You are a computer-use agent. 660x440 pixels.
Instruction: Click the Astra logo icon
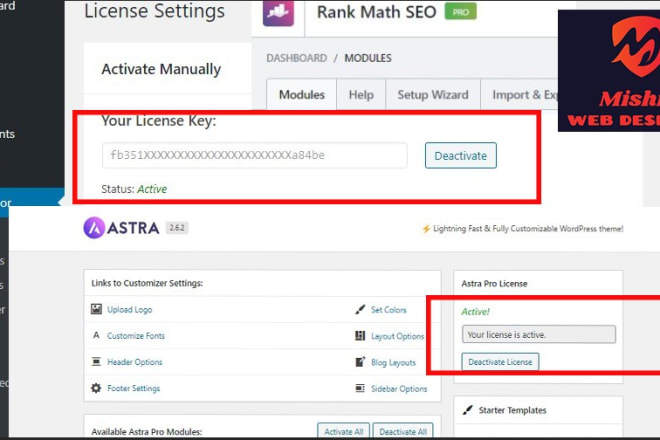coord(94,228)
